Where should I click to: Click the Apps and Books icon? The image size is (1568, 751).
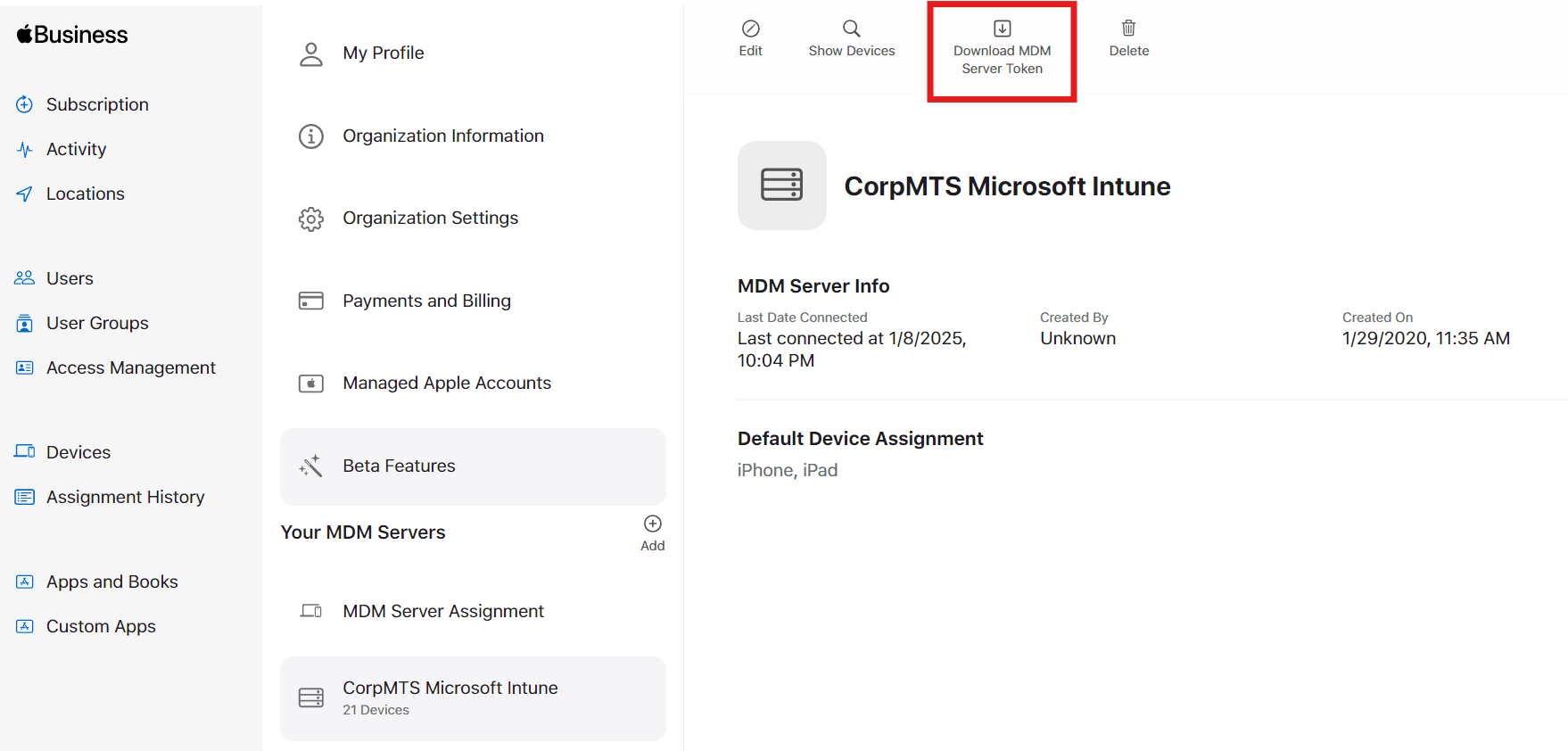click(x=25, y=582)
